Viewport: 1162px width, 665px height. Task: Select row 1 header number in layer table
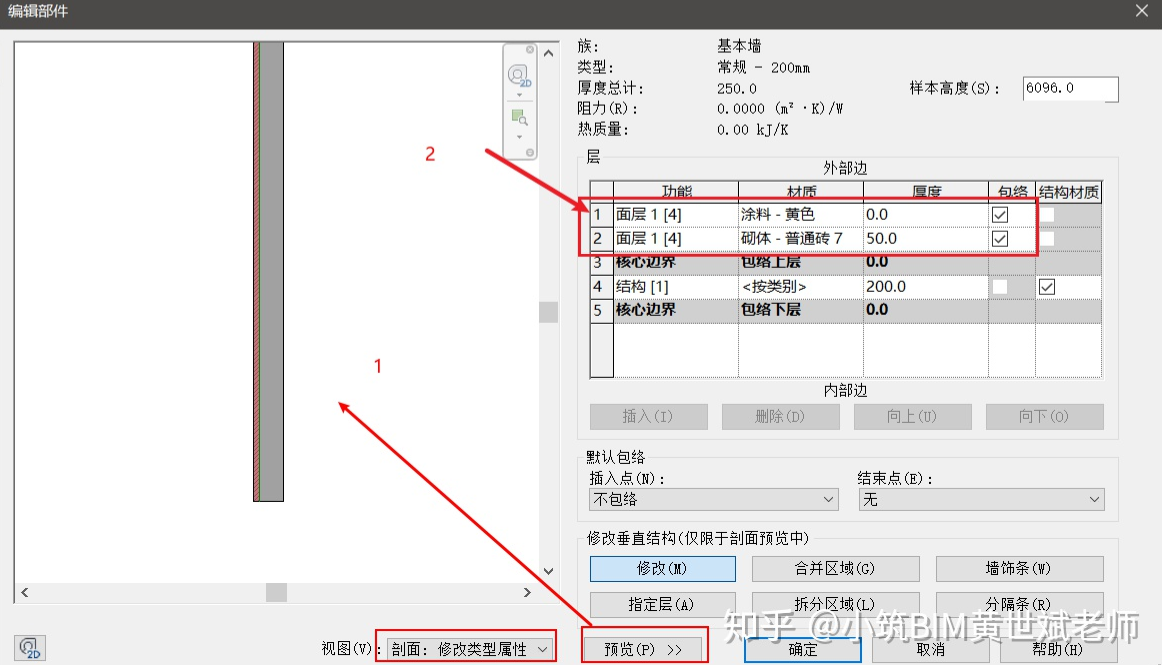(602, 215)
